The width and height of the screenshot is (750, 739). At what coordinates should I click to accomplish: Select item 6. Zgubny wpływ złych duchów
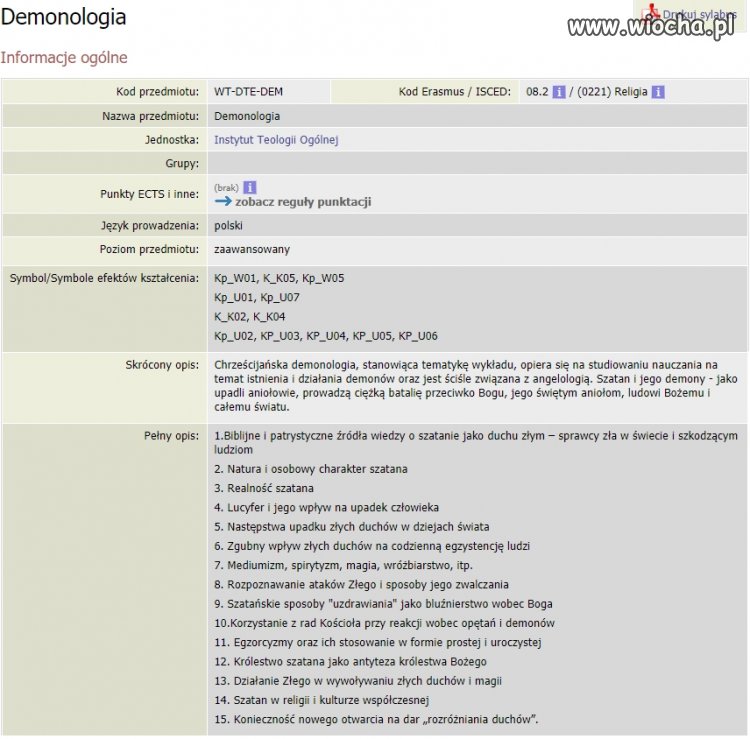[x=372, y=546]
